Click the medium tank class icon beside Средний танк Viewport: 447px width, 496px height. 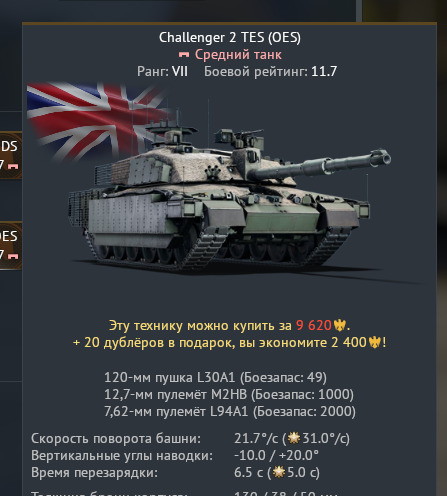tap(184, 55)
